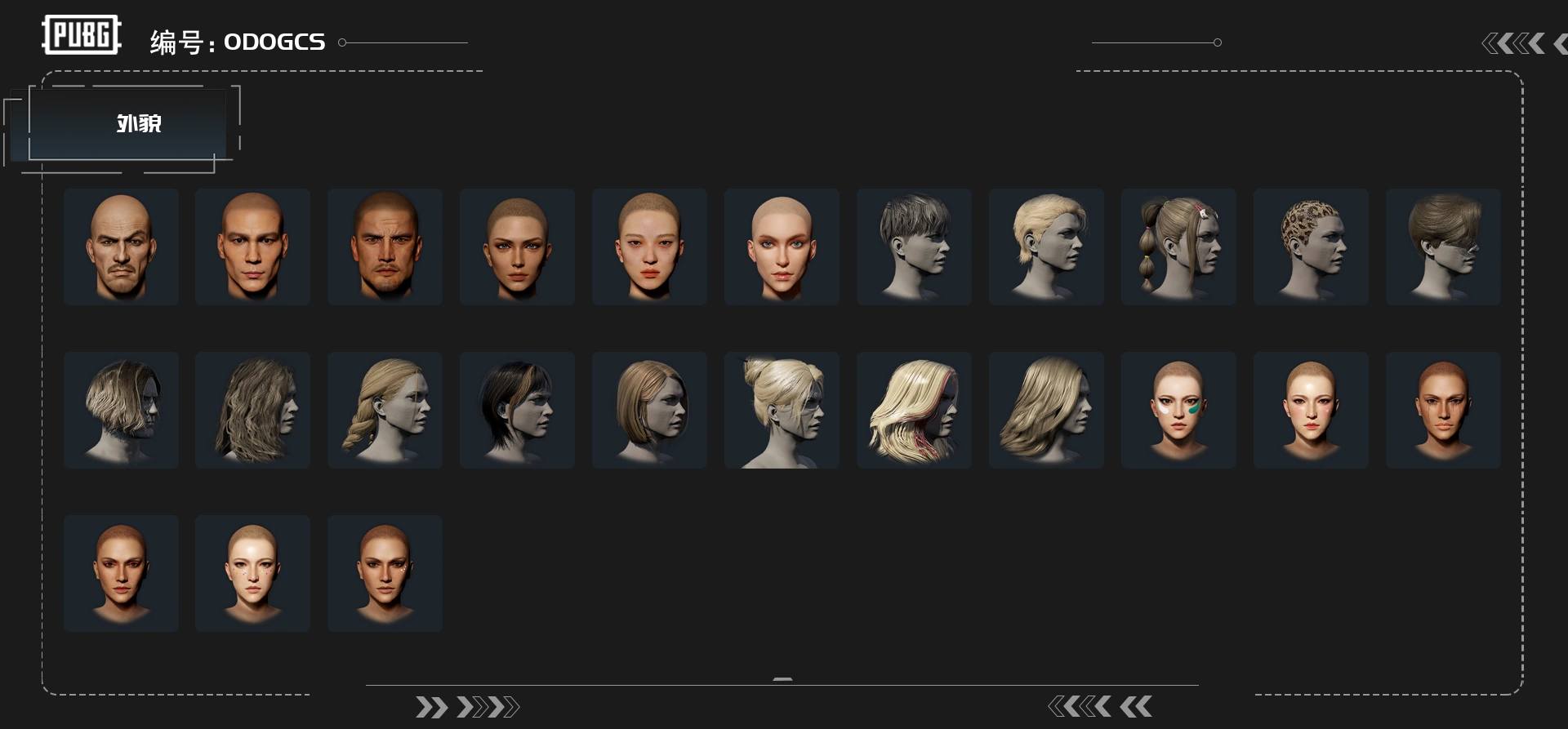Choose the dark-haired man face with stubble
1568x729 pixels.
(385, 247)
